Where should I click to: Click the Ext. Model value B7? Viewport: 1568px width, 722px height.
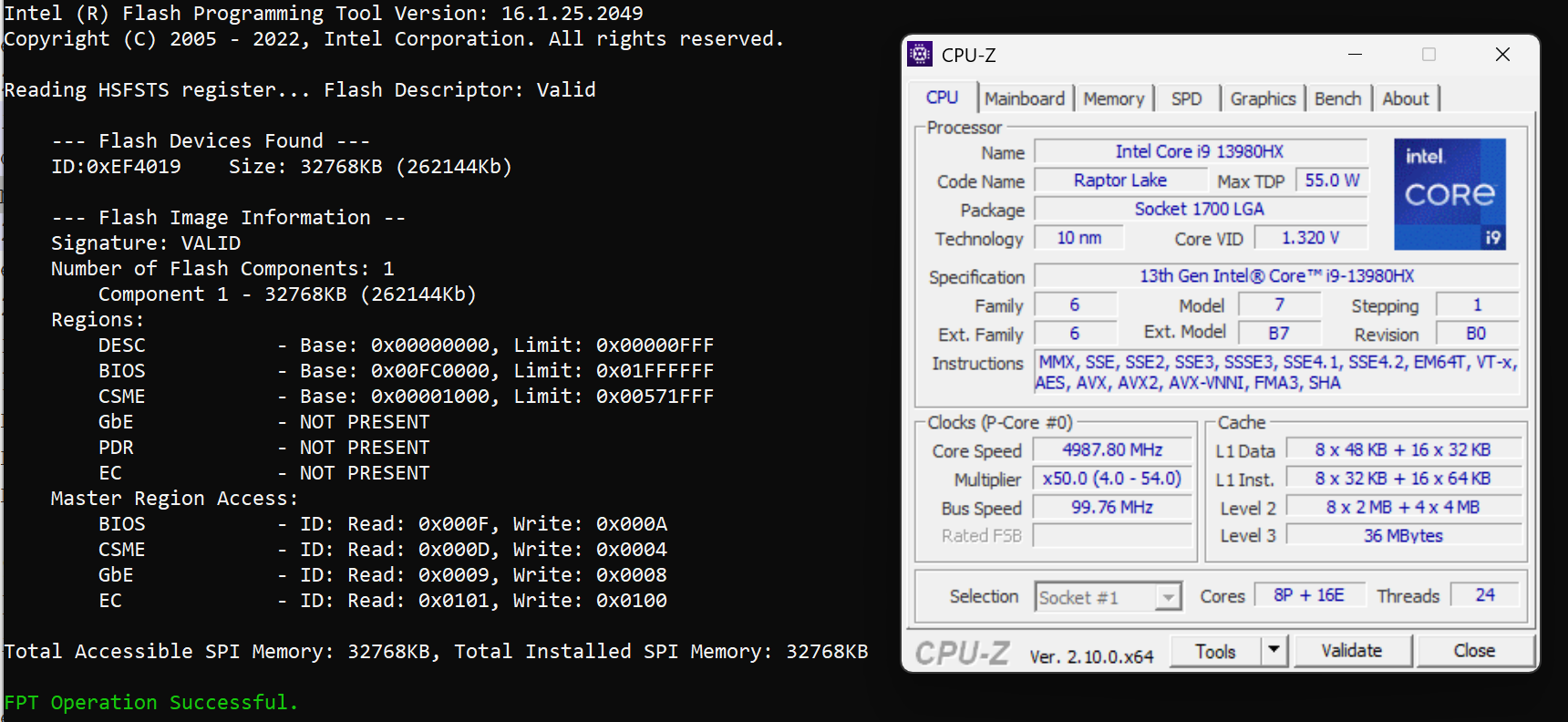coord(1278,334)
